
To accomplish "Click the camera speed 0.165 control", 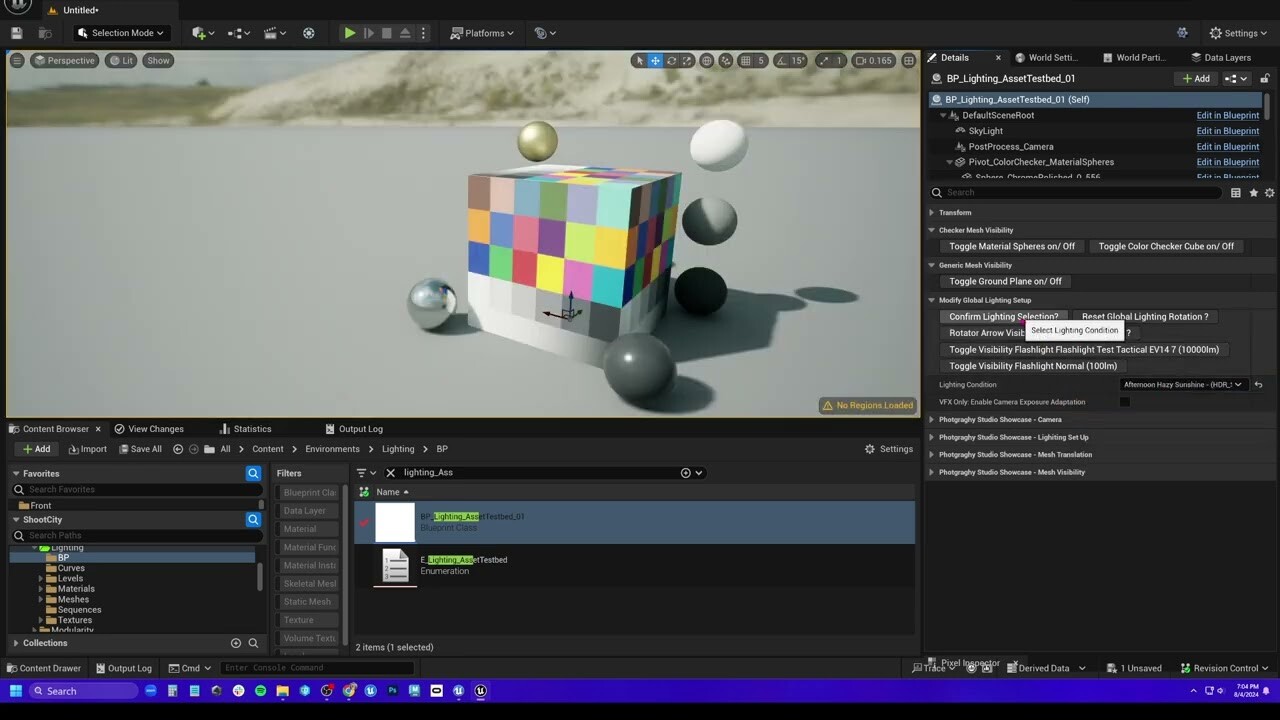I will pyautogui.click(x=873, y=60).
